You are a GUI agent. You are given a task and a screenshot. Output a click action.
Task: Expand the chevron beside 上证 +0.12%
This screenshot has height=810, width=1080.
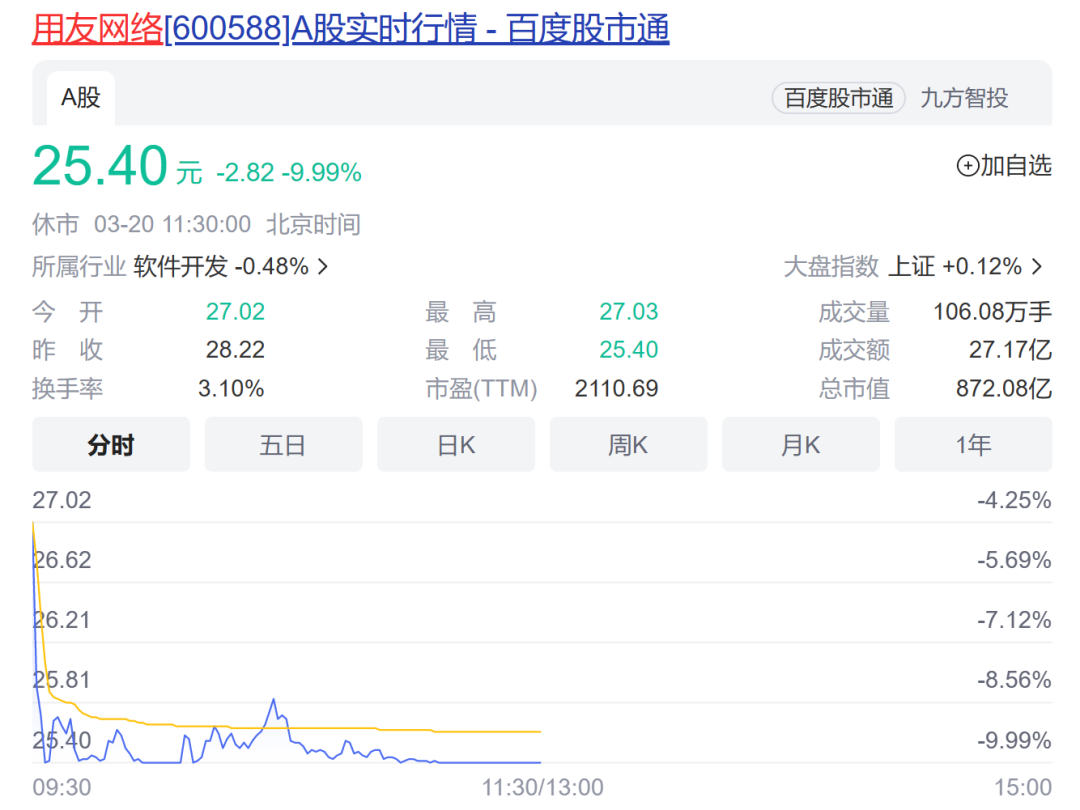tap(1037, 267)
